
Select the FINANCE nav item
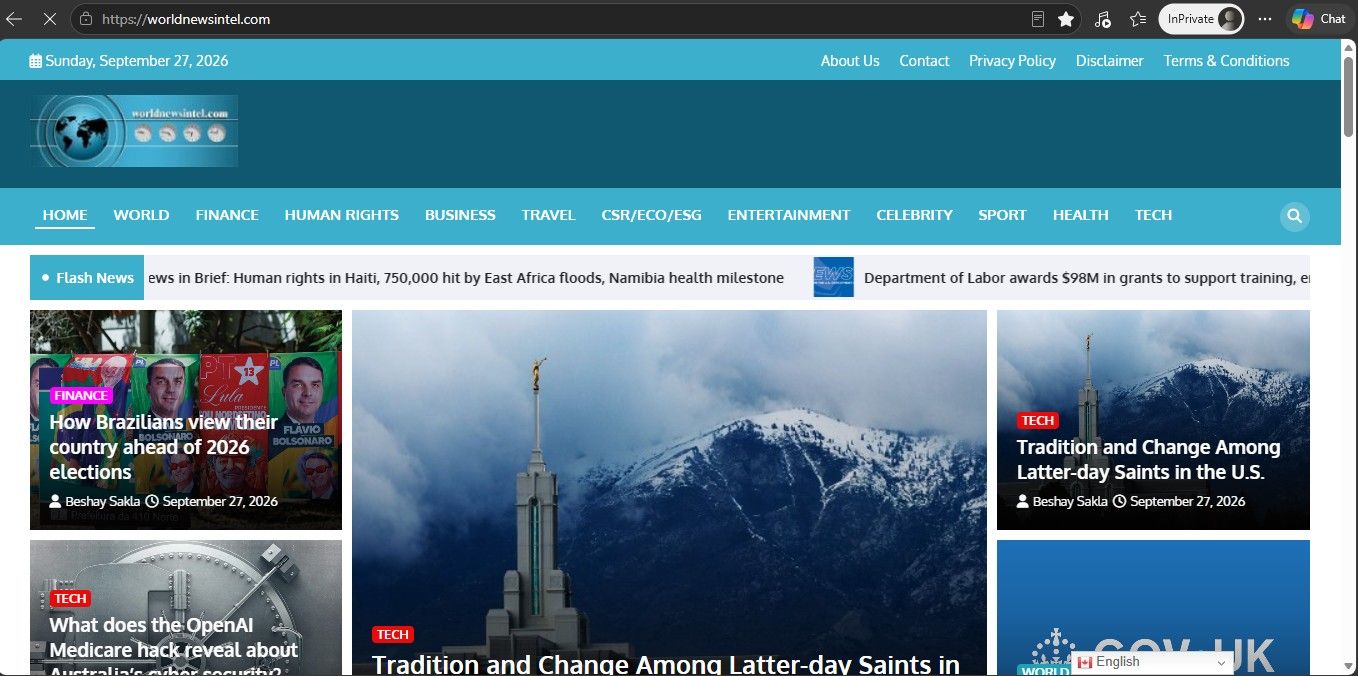coord(227,215)
